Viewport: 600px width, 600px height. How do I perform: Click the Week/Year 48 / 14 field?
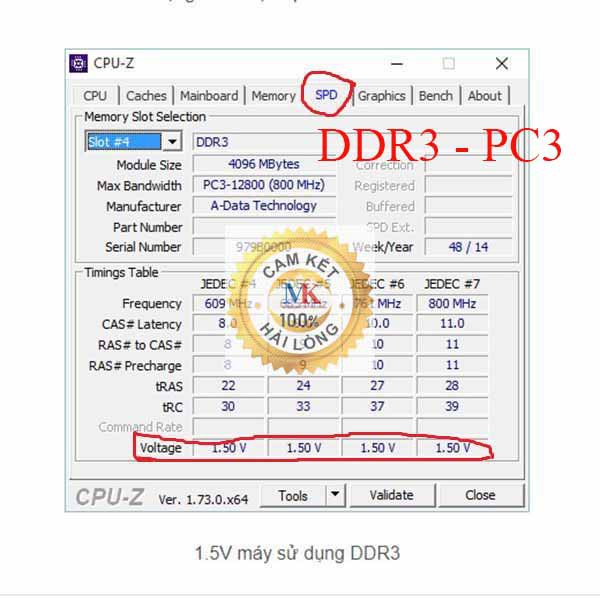tap(468, 246)
